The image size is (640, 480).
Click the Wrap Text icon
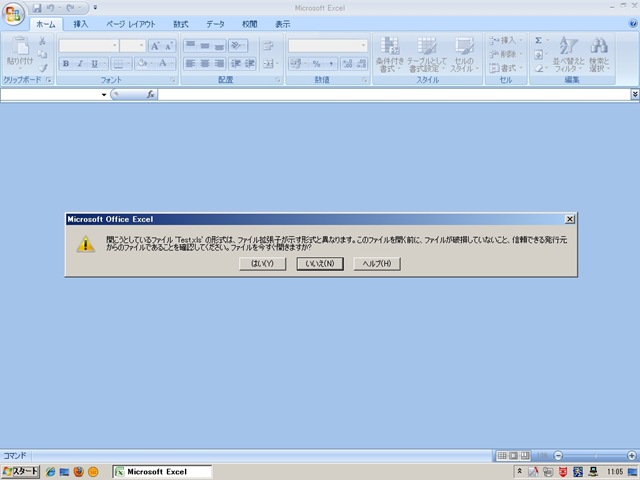268,45
